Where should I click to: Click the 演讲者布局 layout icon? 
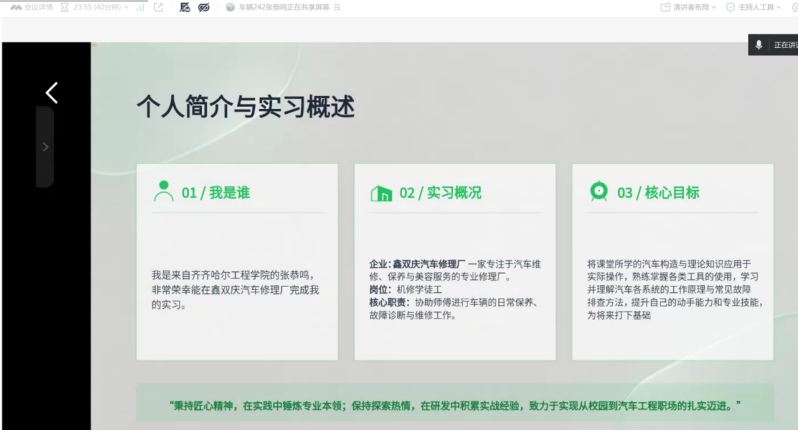665,8
